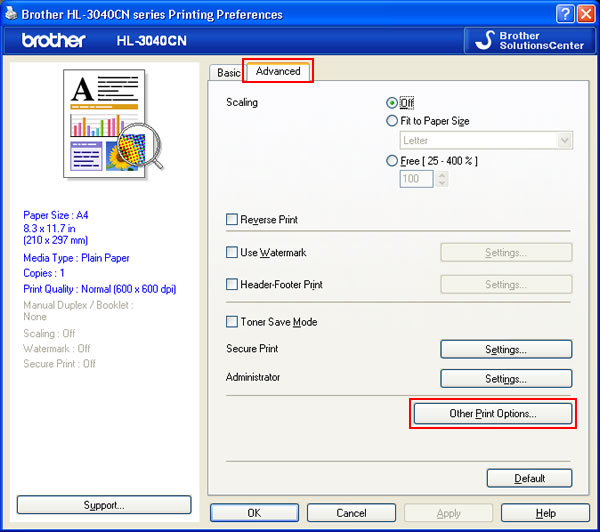
Task: Open Help from bottom button
Action: click(546, 513)
